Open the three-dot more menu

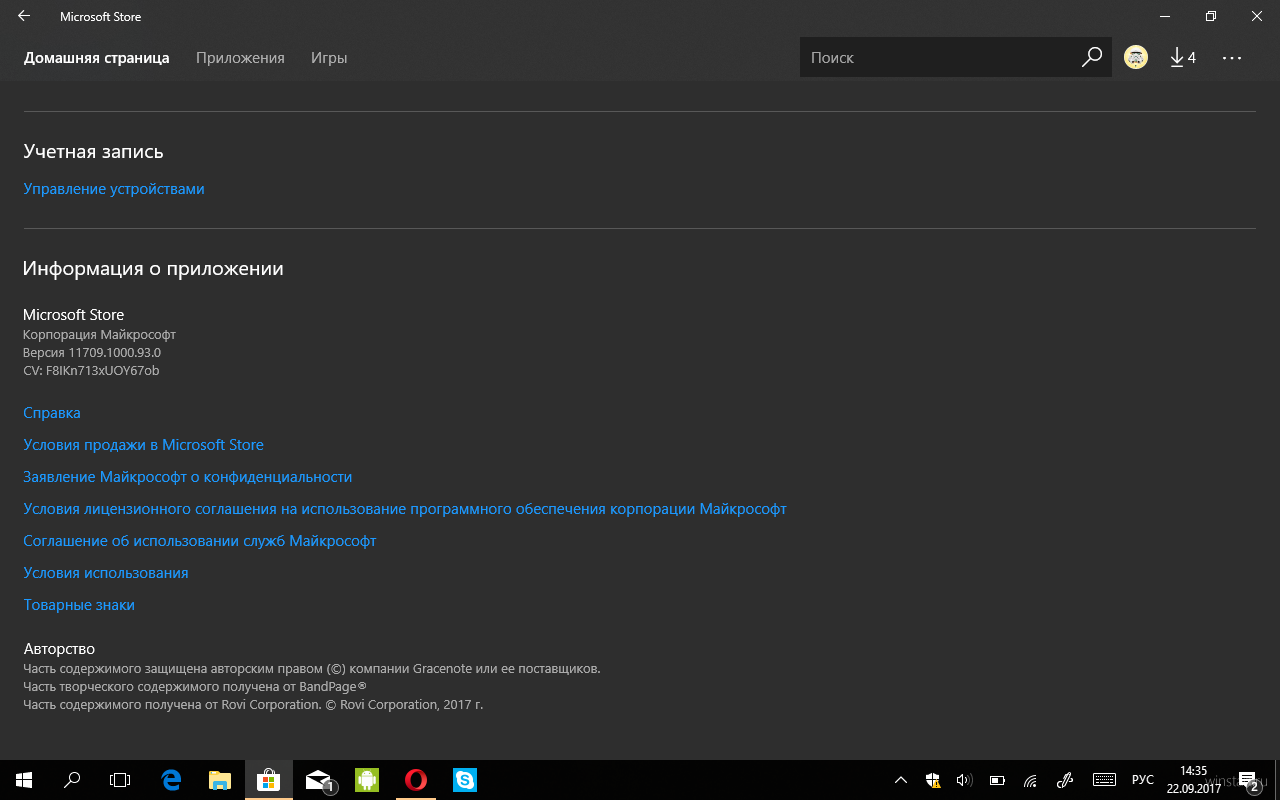(1232, 58)
